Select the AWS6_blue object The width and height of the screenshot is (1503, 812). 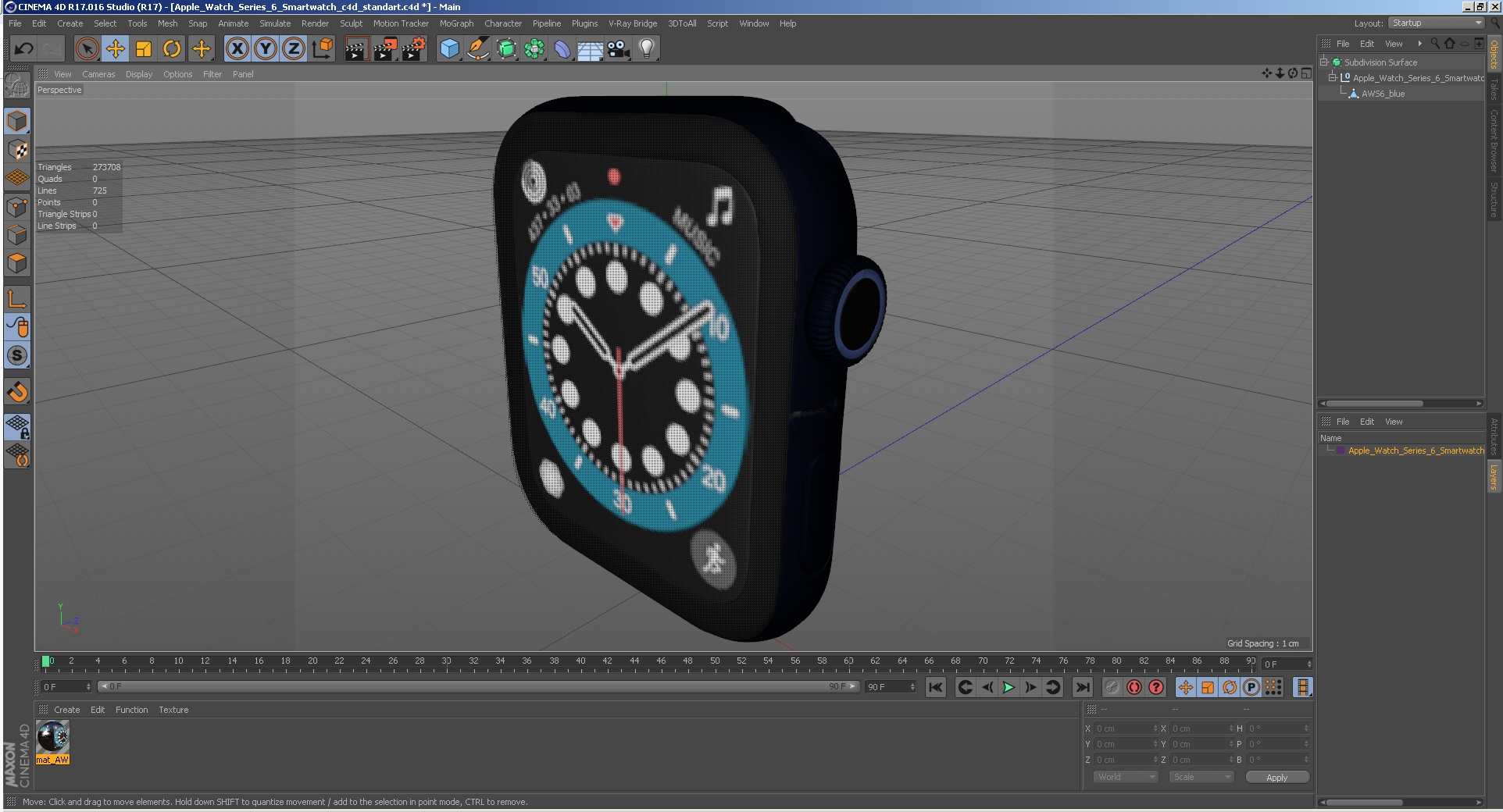(x=1383, y=94)
